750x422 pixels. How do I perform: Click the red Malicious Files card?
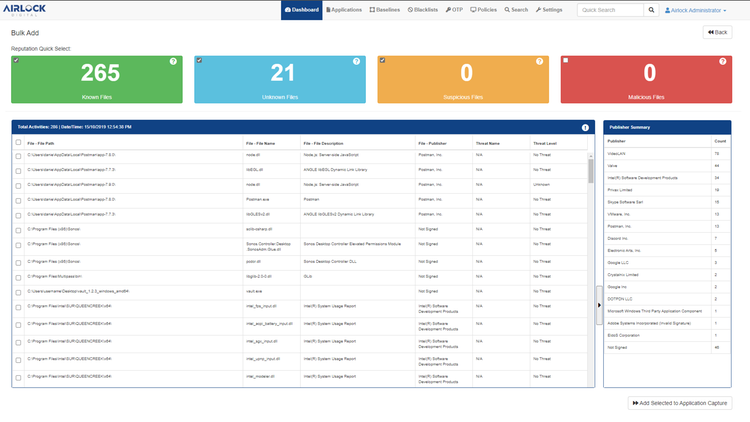click(x=646, y=79)
